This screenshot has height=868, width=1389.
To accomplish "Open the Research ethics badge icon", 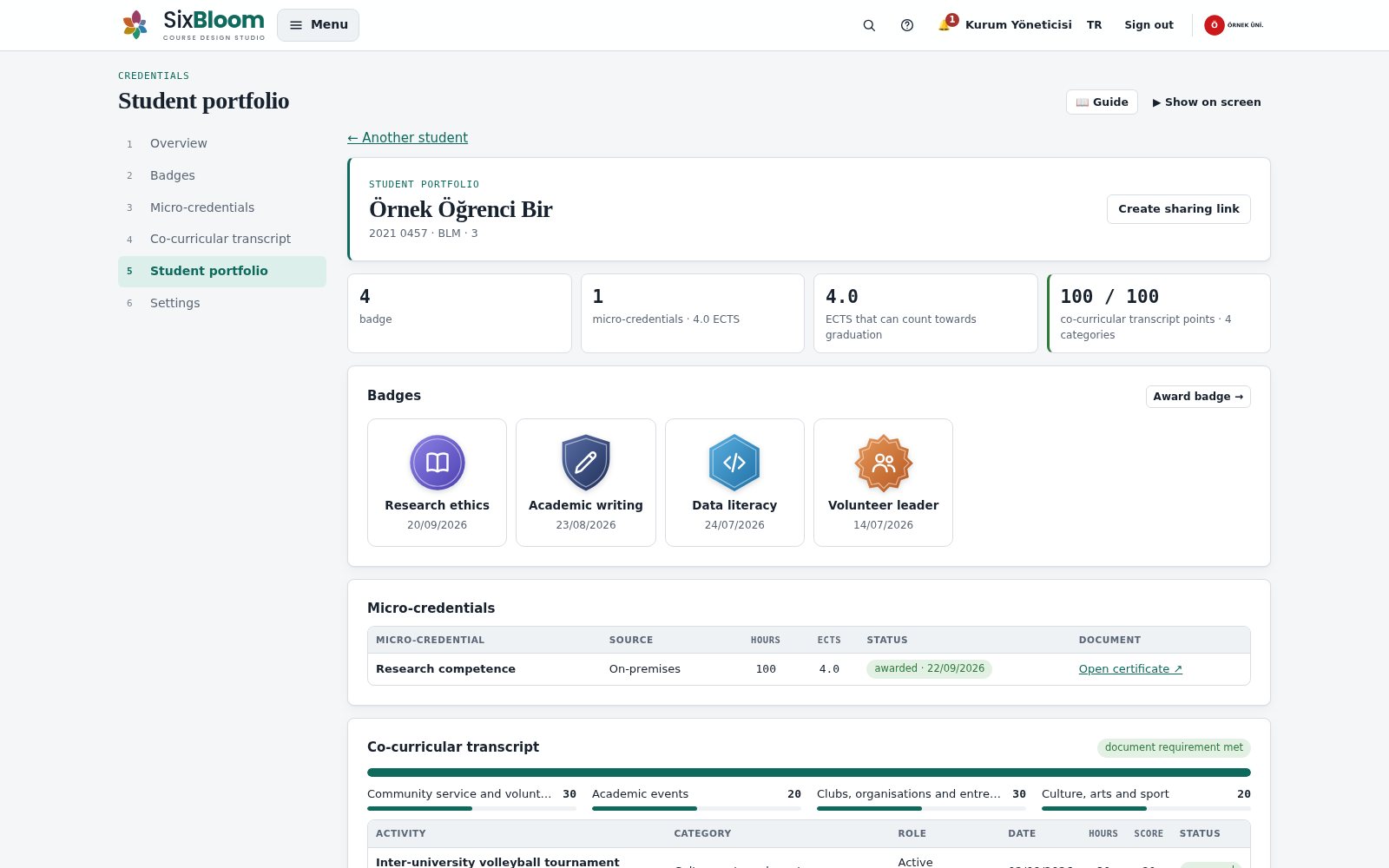I will click(438, 463).
